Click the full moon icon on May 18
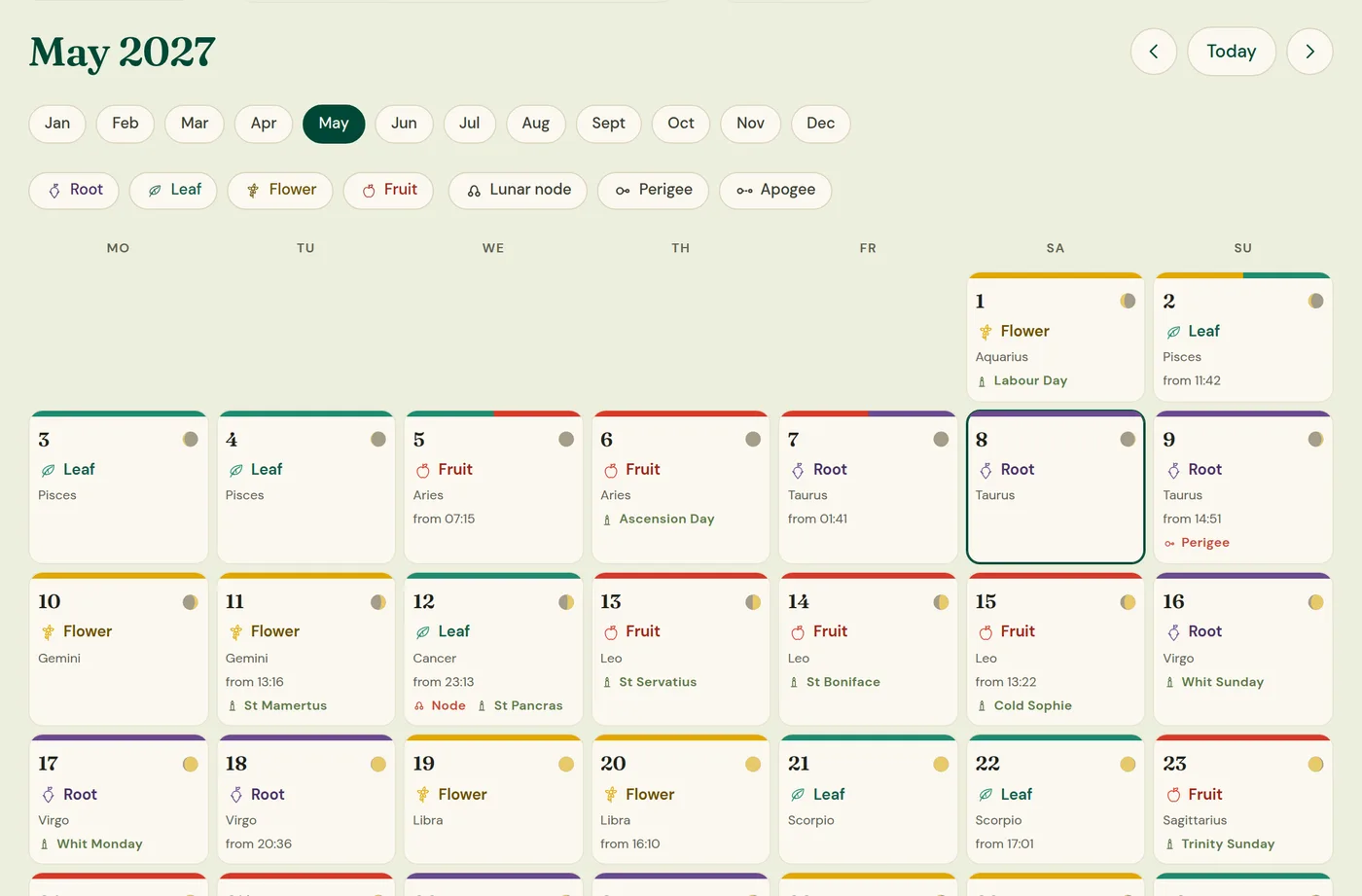The width and height of the screenshot is (1362, 896). [378, 765]
